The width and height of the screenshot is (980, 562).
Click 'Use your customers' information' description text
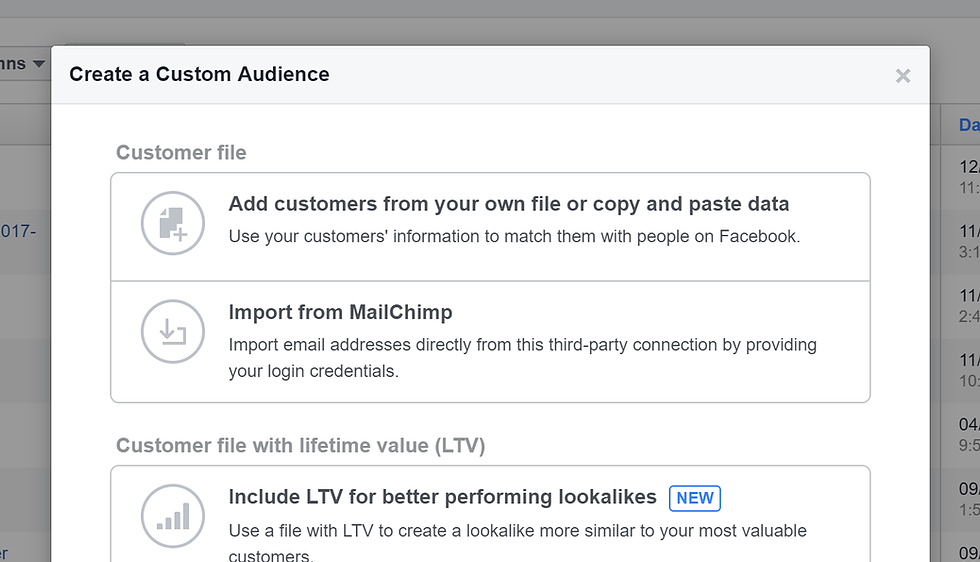coord(514,236)
